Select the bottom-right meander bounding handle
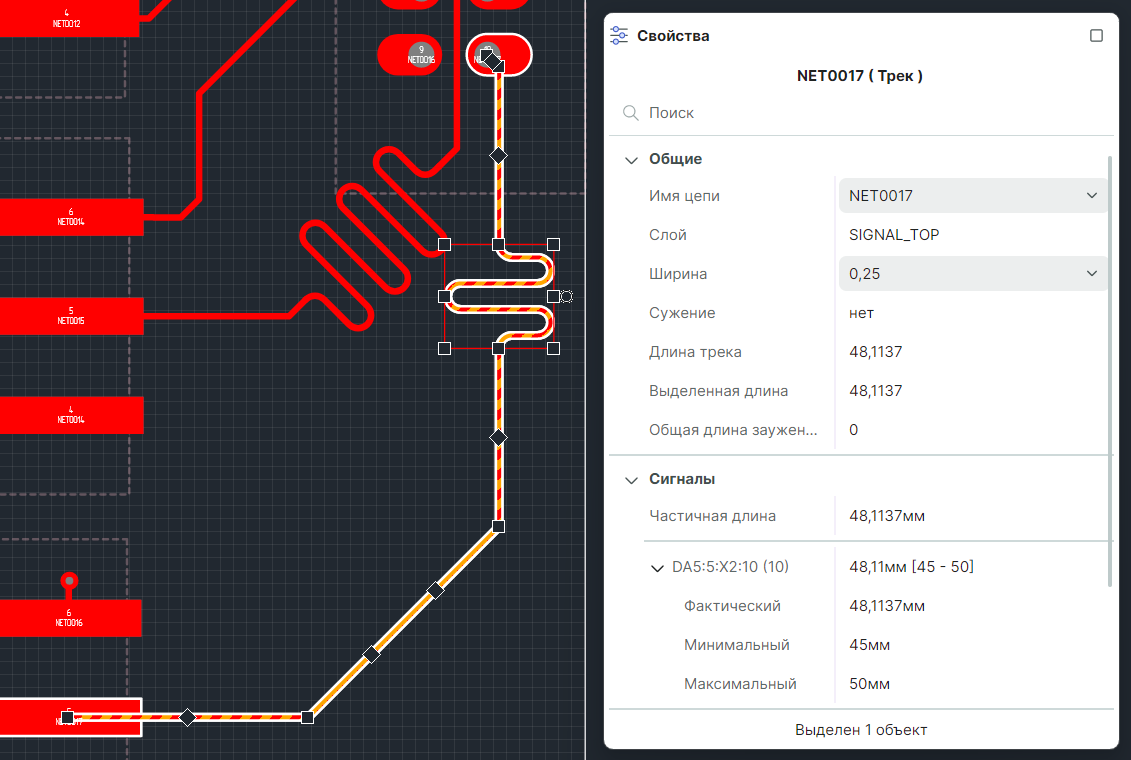This screenshot has width=1131, height=760. pyautogui.click(x=553, y=348)
